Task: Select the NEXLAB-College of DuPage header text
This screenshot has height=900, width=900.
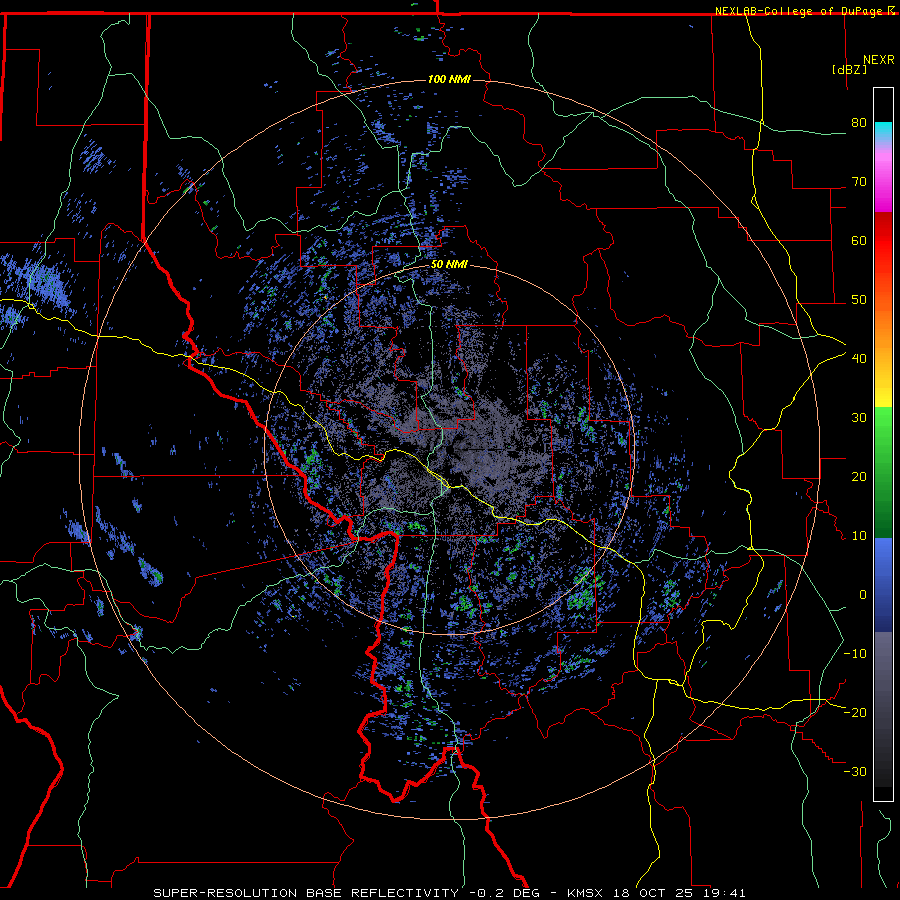Action: pyautogui.click(x=800, y=11)
